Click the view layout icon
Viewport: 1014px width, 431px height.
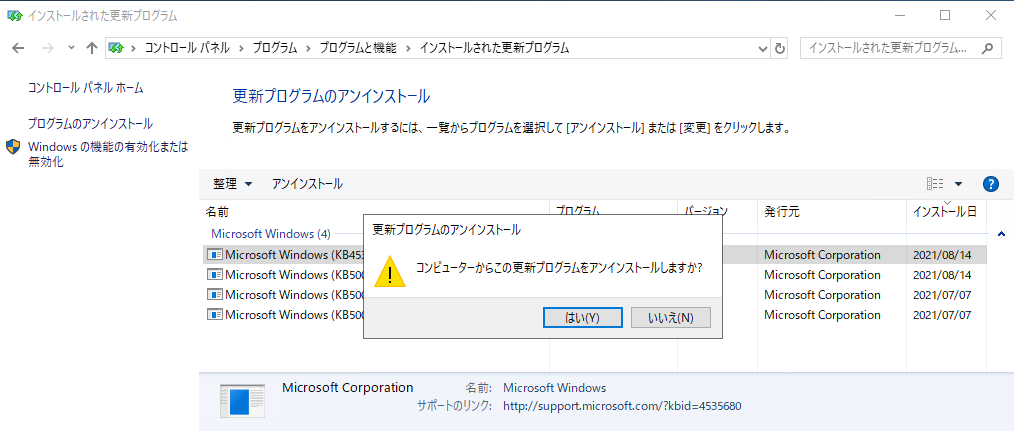point(935,184)
